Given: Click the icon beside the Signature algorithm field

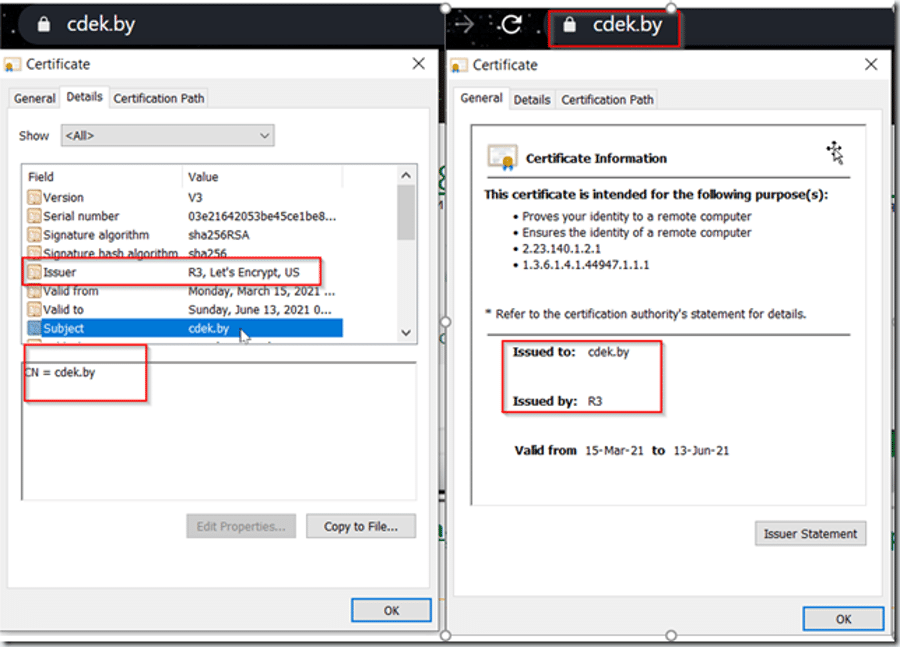Looking at the screenshot, I should 34,235.
